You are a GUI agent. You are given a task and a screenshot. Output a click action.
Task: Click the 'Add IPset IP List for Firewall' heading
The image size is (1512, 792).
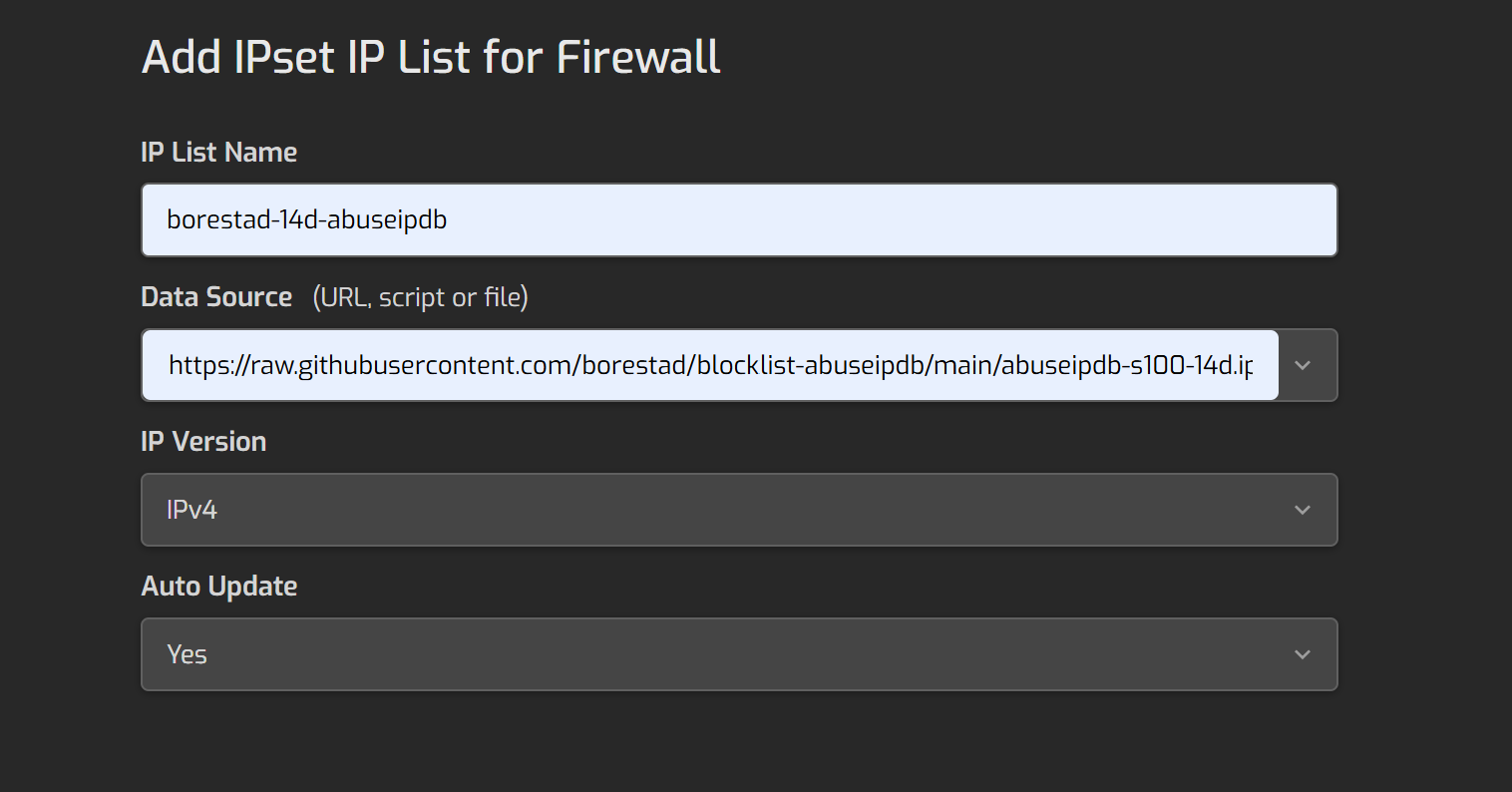(431, 57)
